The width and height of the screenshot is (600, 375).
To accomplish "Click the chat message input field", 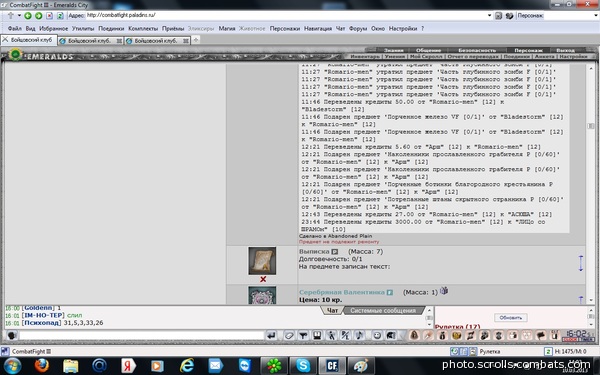I will point(142,336).
